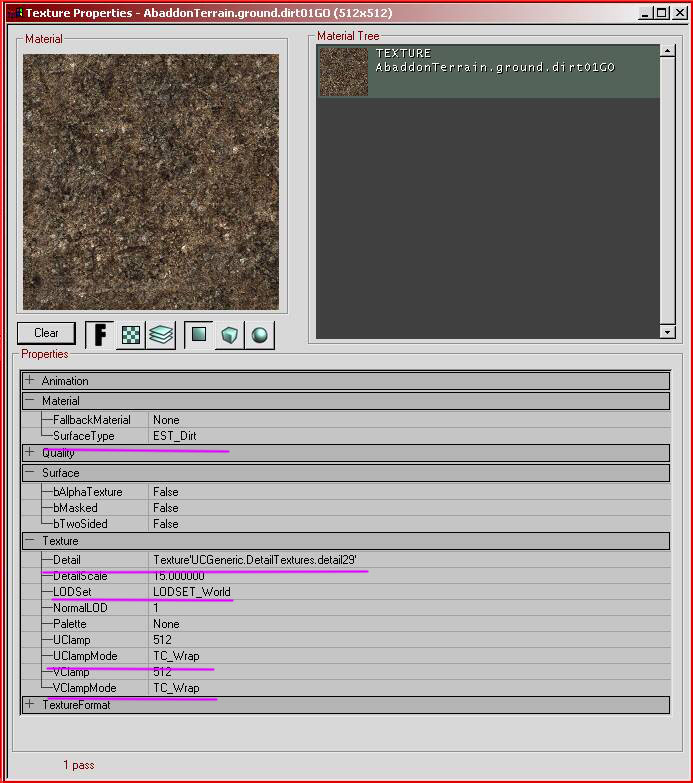Click the Detail texture value field

(x=409, y=560)
